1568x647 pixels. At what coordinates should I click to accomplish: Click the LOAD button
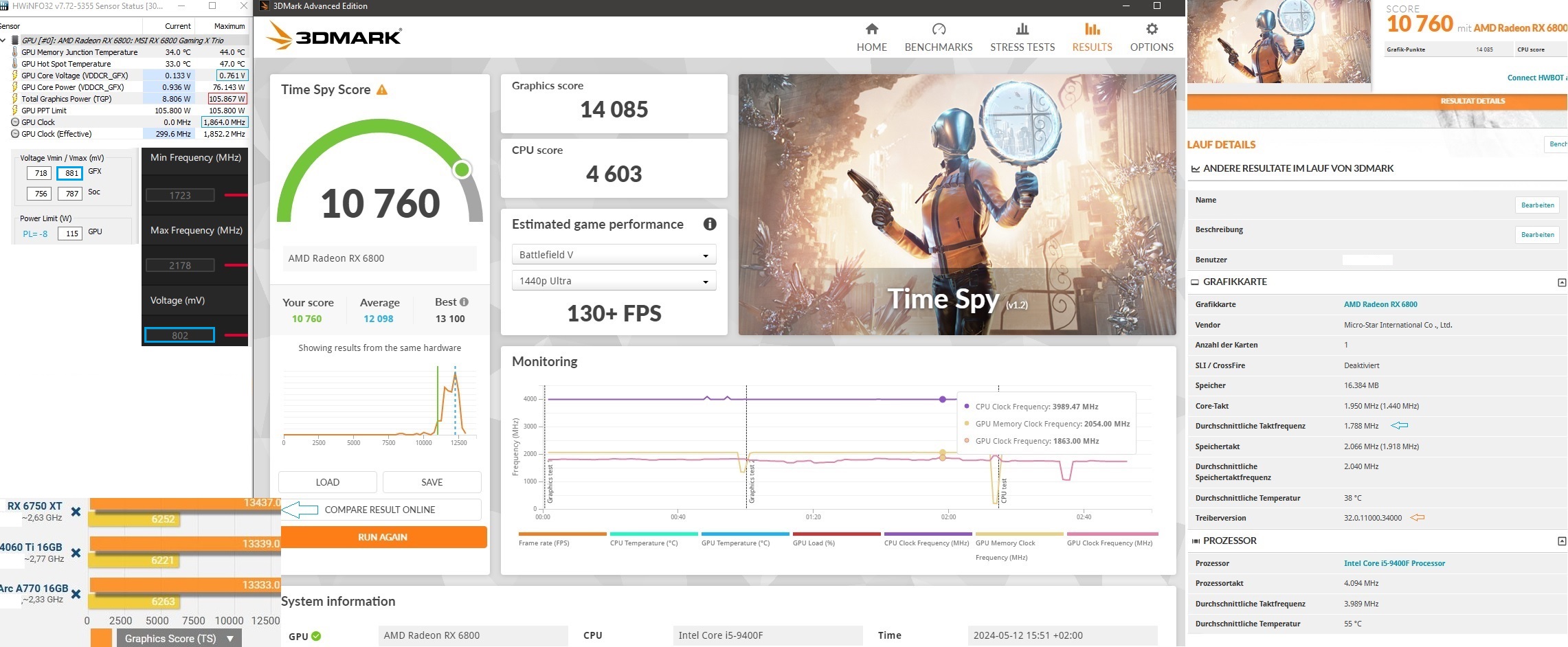point(328,482)
